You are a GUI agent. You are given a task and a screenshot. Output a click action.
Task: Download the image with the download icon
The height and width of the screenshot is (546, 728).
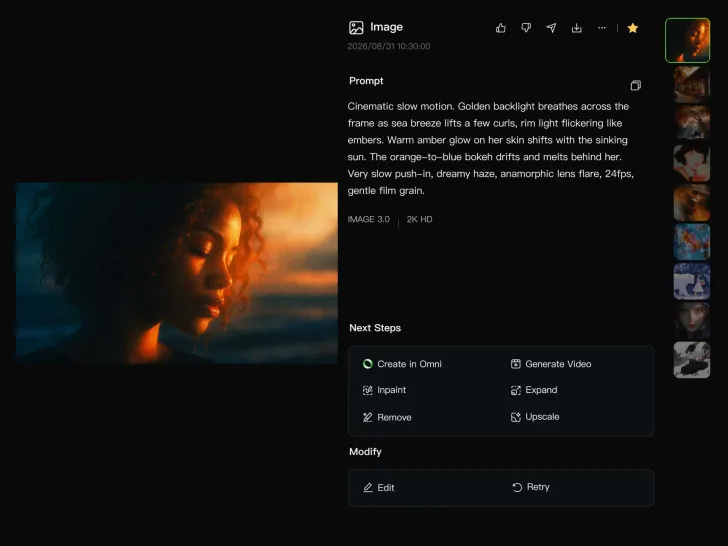(577, 28)
